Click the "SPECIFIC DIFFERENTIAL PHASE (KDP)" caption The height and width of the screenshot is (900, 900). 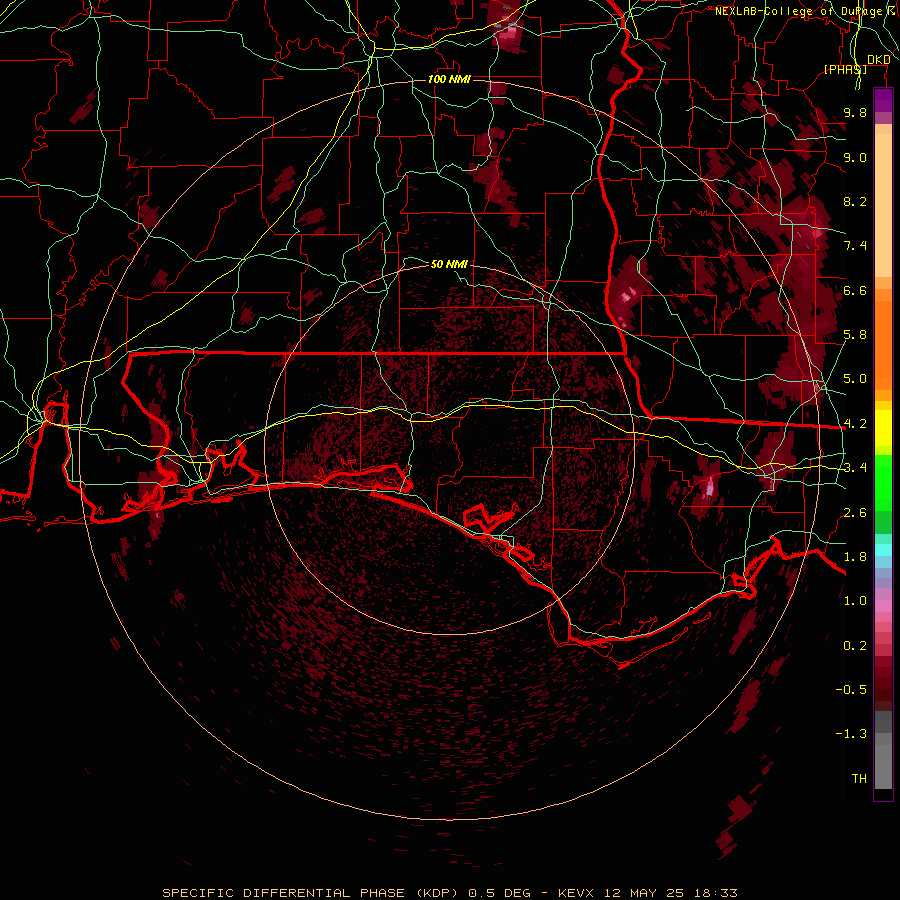[x=312, y=893]
